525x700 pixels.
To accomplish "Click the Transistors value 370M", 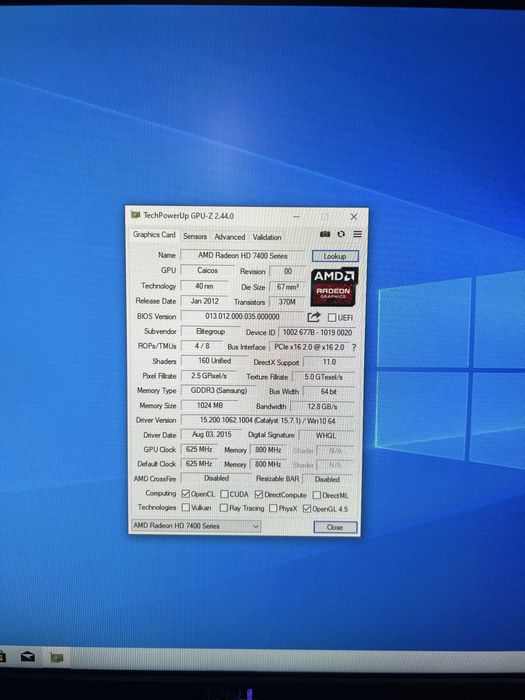I will [287, 302].
